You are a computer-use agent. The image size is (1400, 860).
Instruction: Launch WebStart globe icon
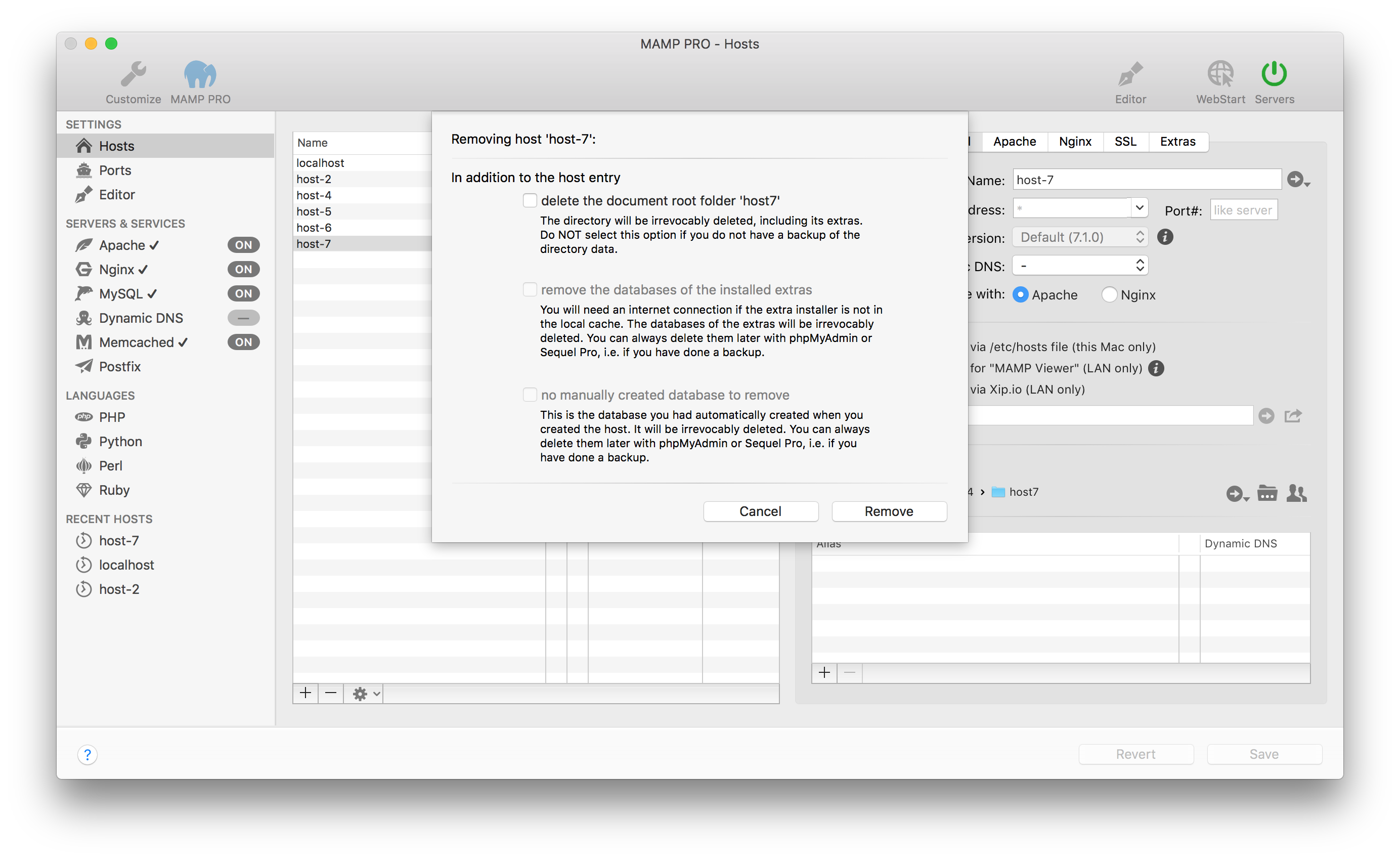point(1220,74)
